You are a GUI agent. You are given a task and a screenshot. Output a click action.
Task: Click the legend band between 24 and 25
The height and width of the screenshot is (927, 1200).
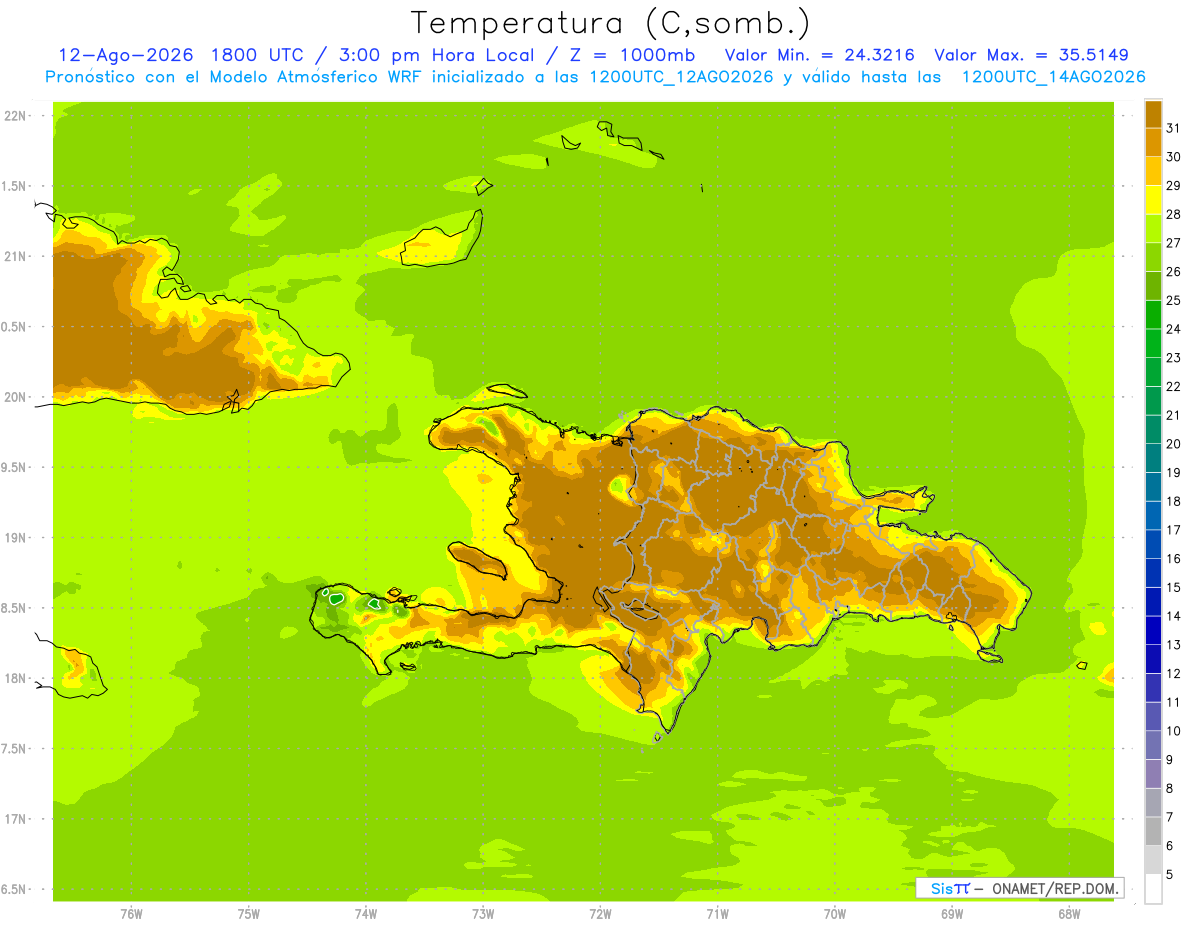(x=1153, y=314)
